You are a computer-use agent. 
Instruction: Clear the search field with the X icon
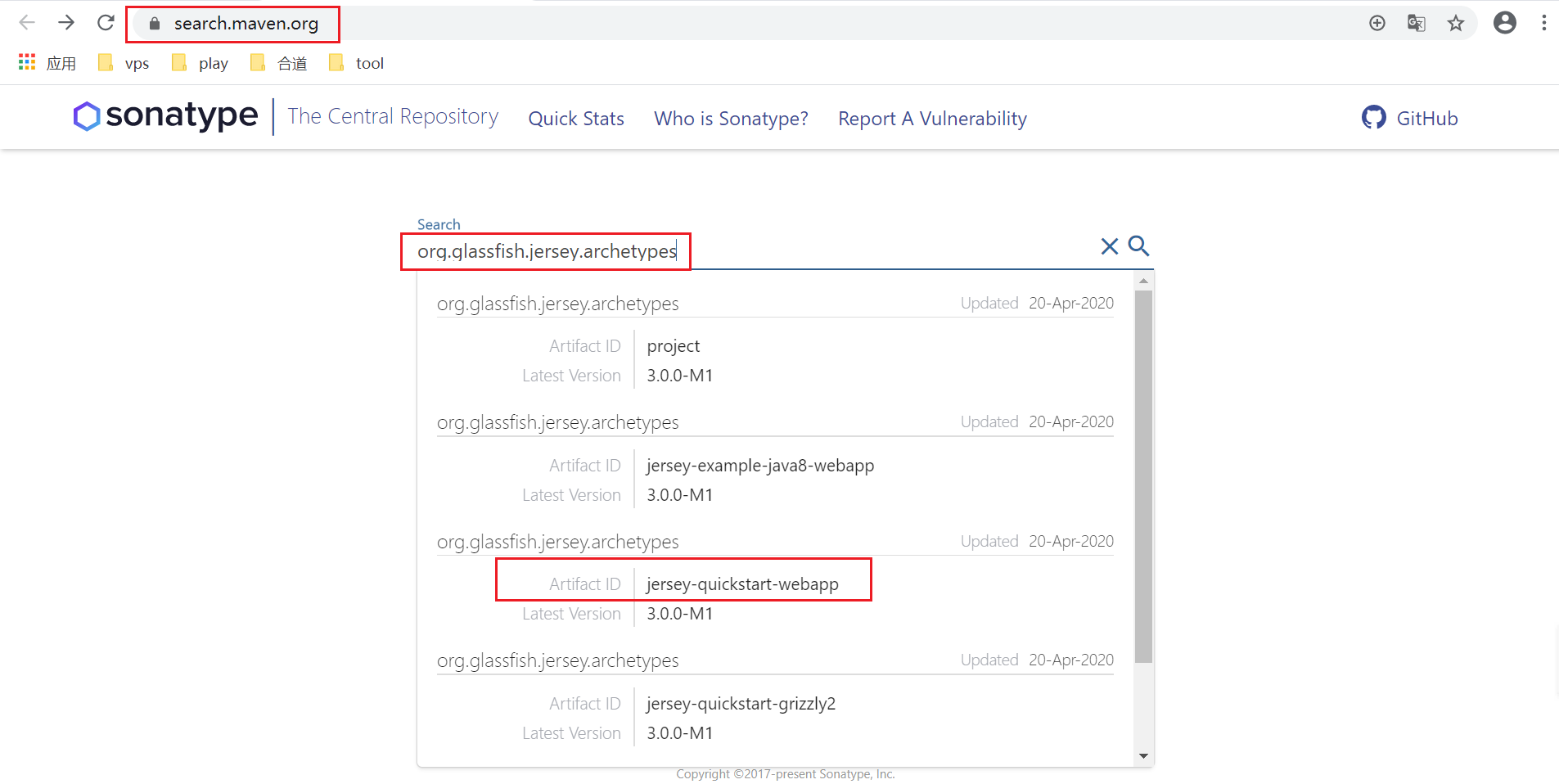(1109, 246)
